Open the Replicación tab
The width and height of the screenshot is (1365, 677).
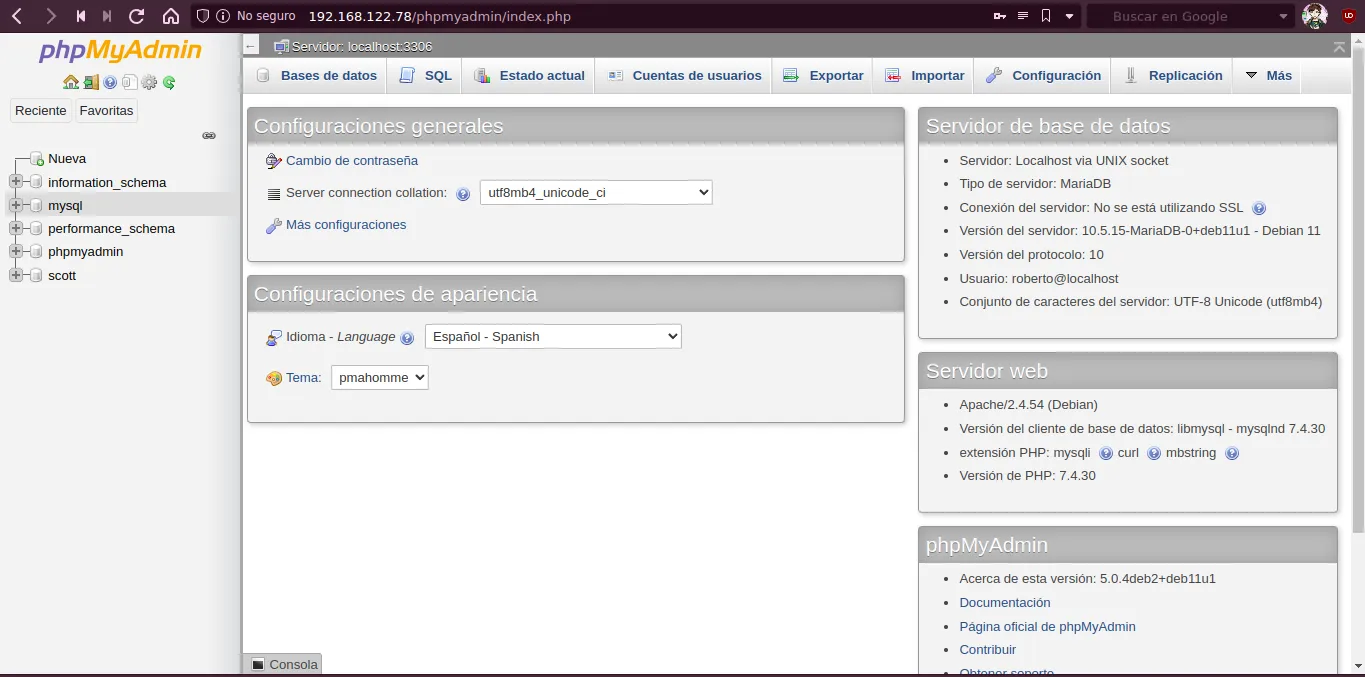click(1172, 75)
